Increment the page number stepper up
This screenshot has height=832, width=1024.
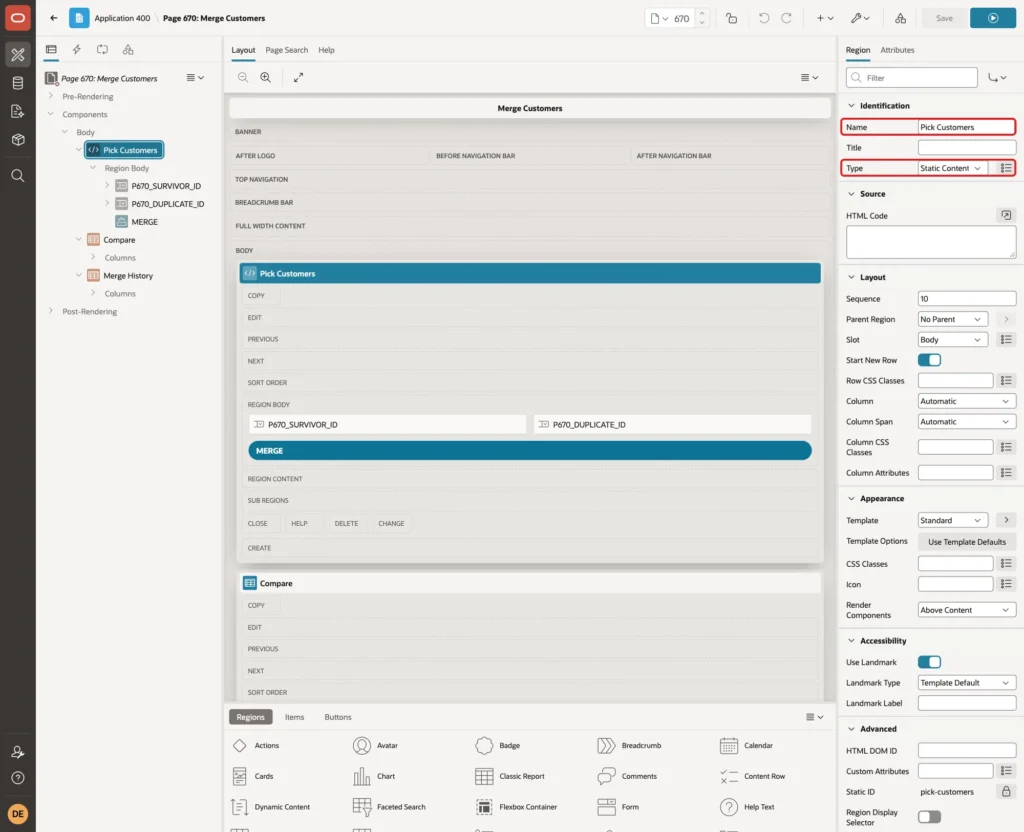point(701,14)
